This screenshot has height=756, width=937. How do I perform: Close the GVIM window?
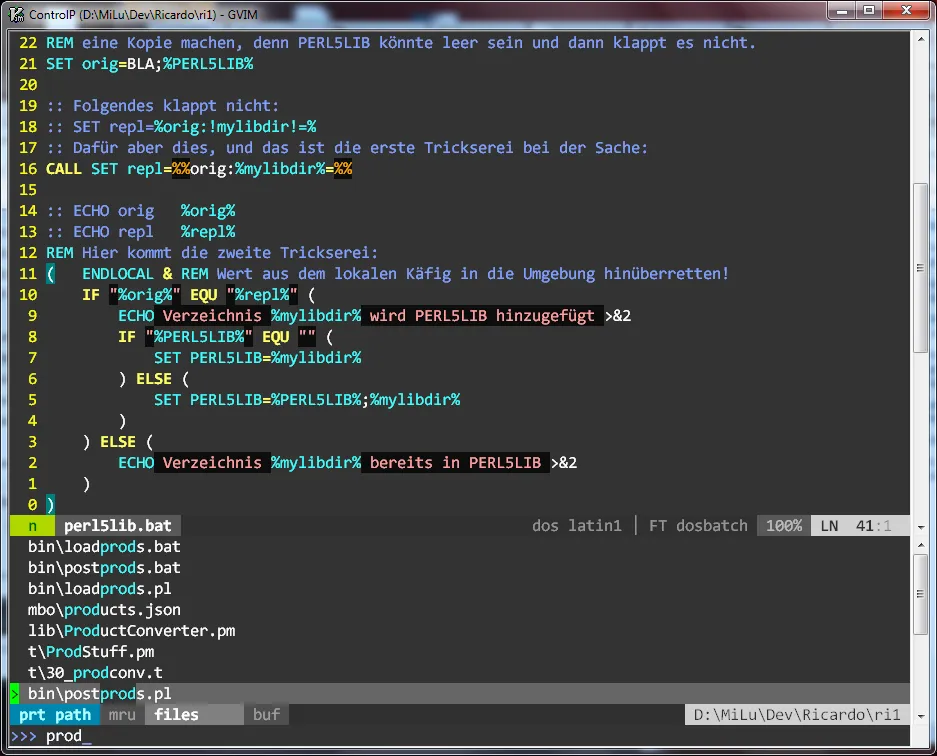point(906,10)
